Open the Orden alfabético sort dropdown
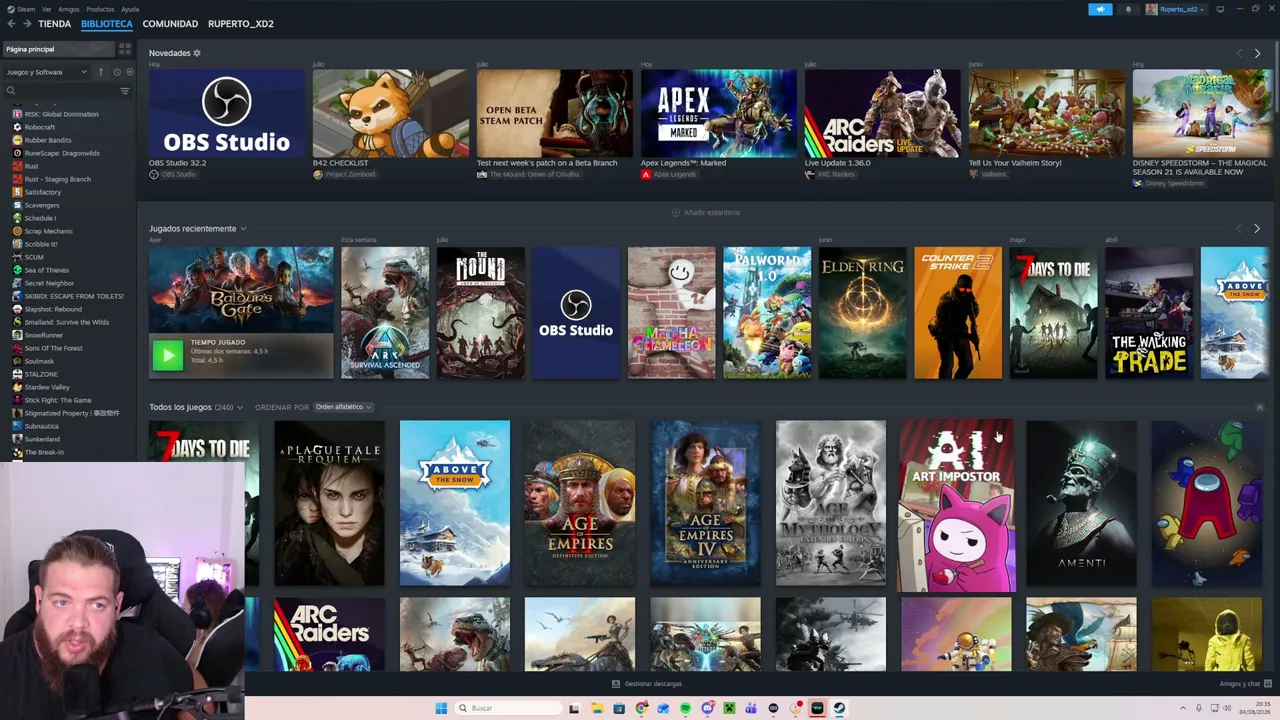This screenshot has width=1280, height=720. (x=343, y=407)
